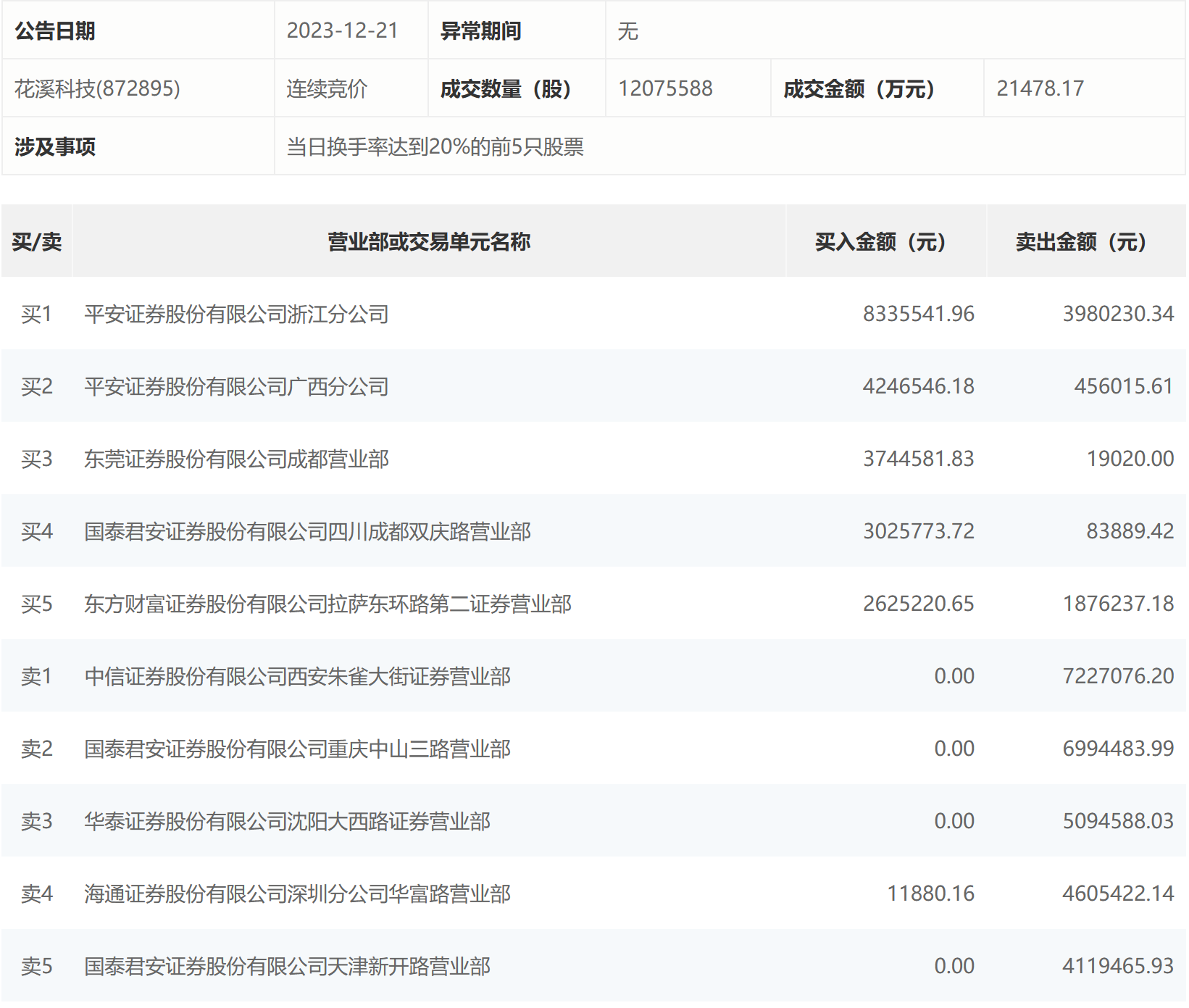Select 东莞证券股份有限公司成都营业部 row name
The height and width of the screenshot is (1008, 1189).
point(237,459)
